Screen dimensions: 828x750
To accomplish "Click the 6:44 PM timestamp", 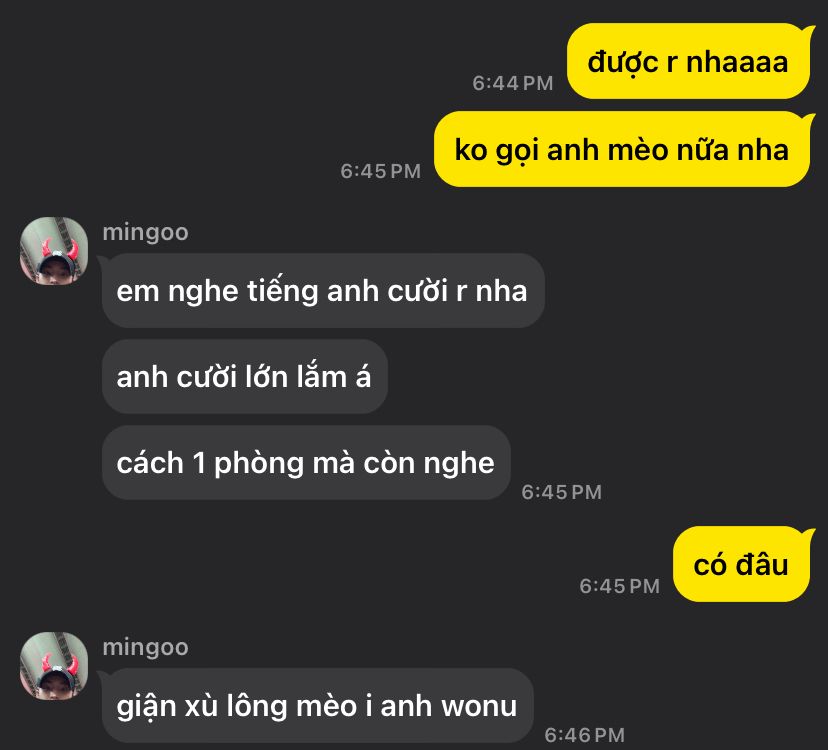I will click(x=513, y=83).
